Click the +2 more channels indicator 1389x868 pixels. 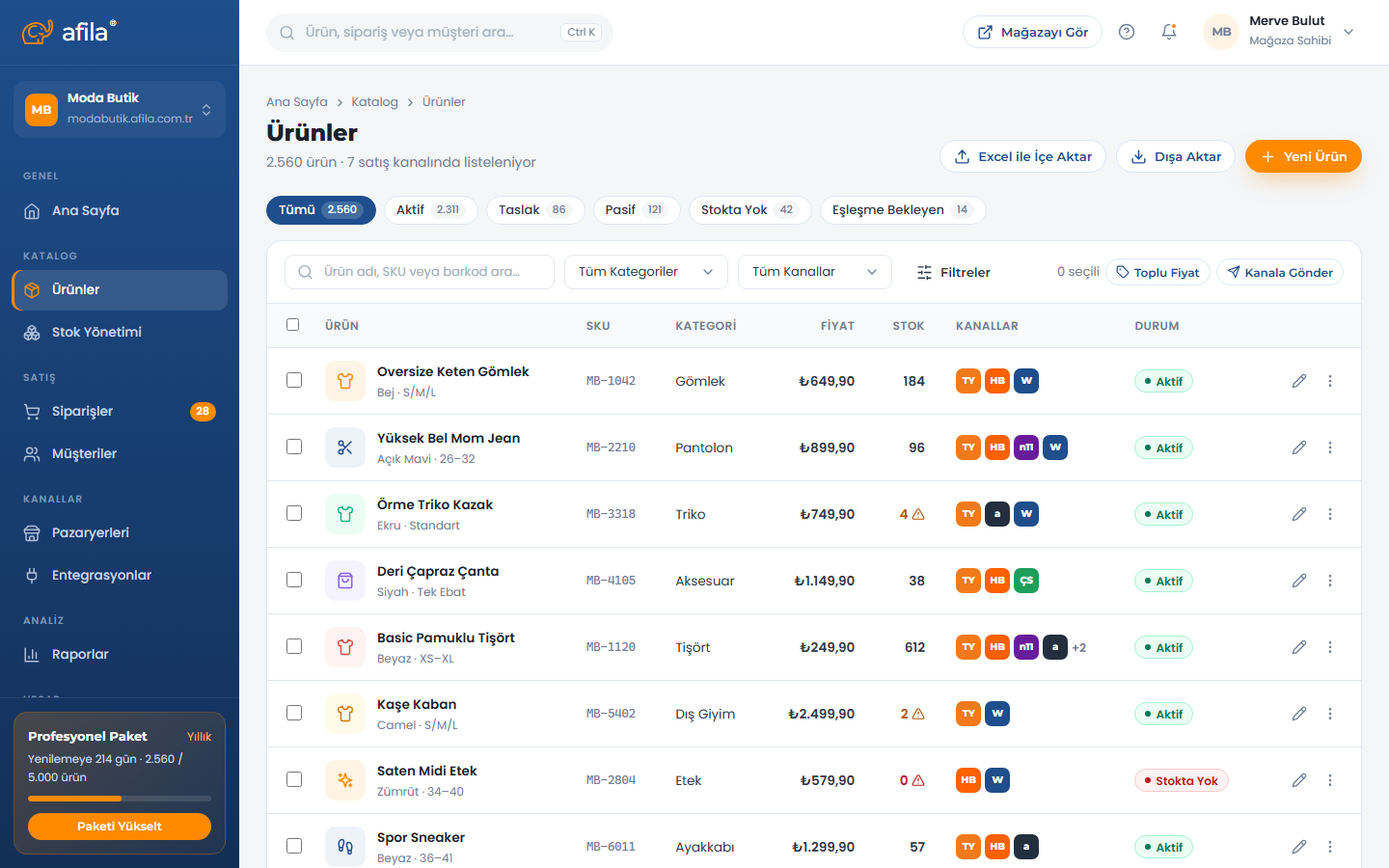coord(1079,648)
